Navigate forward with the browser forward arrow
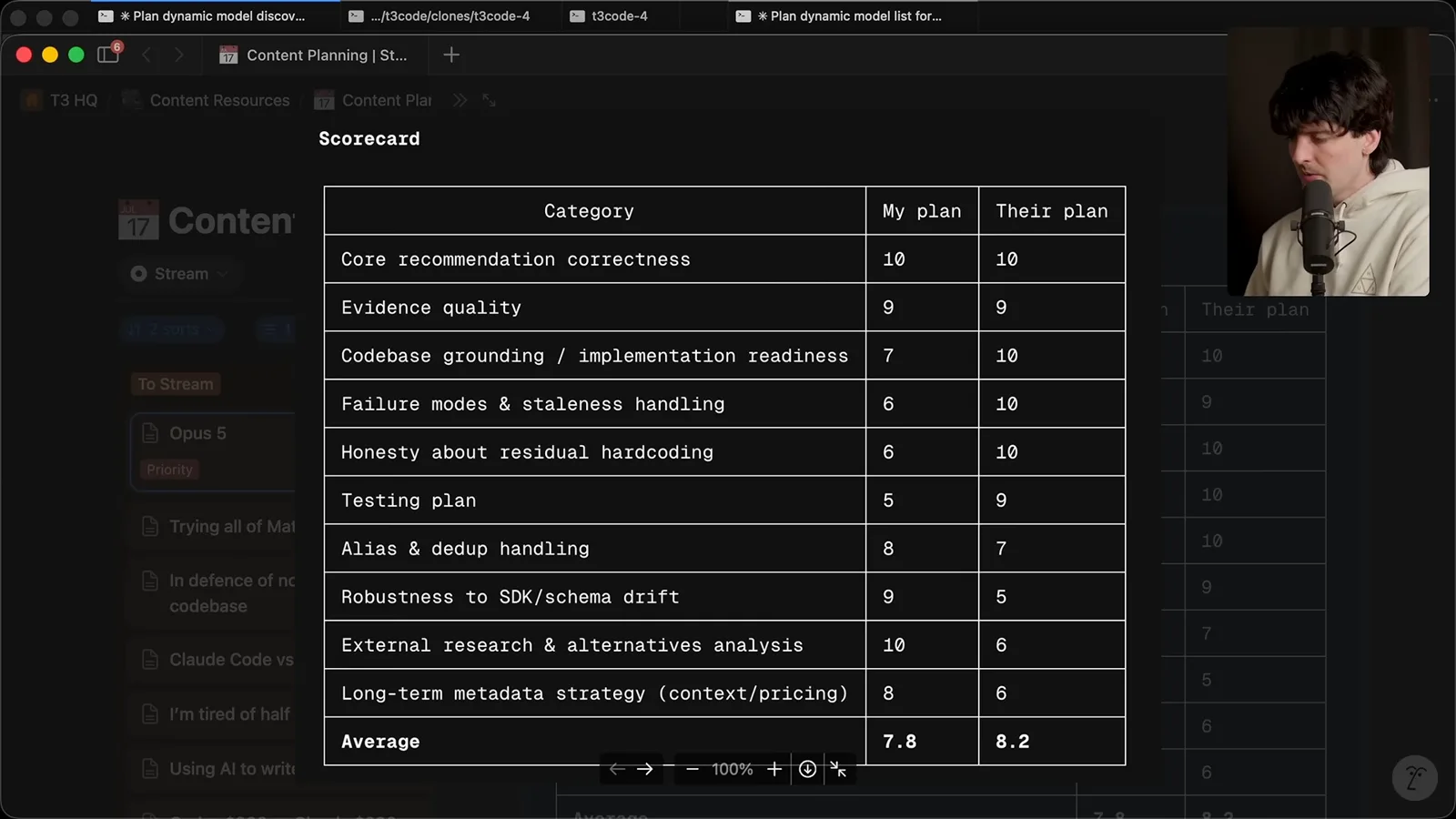1456x819 pixels. 178,55
